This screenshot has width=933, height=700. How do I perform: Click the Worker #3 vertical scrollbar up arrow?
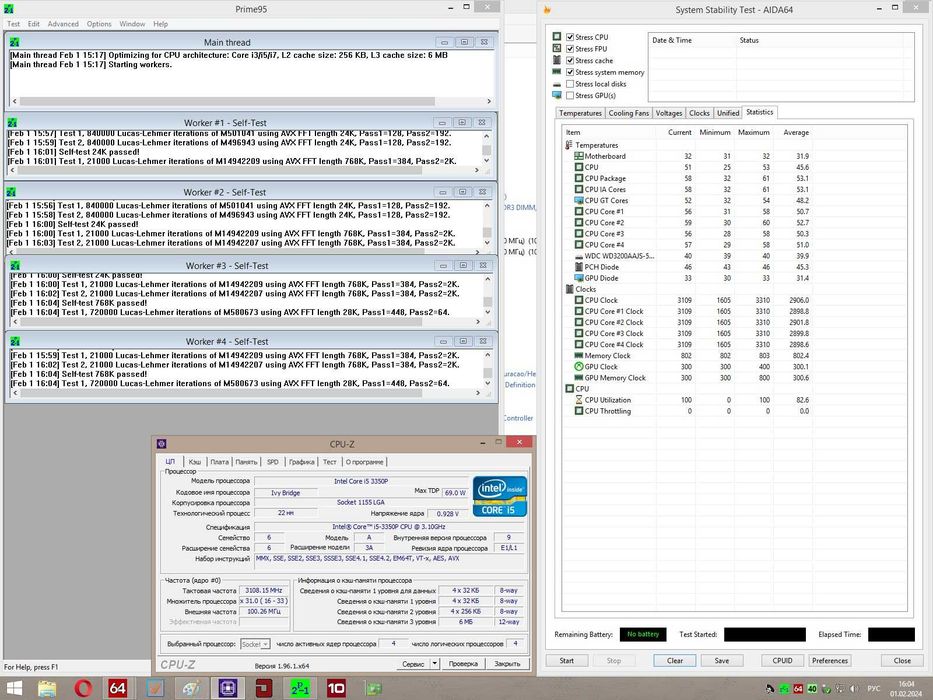[x=488, y=279]
